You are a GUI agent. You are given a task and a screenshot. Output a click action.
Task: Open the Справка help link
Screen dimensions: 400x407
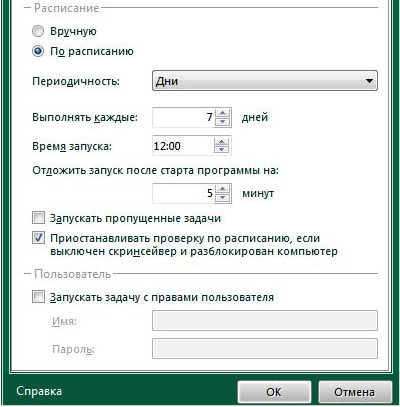pyautogui.click(x=39, y=391)
